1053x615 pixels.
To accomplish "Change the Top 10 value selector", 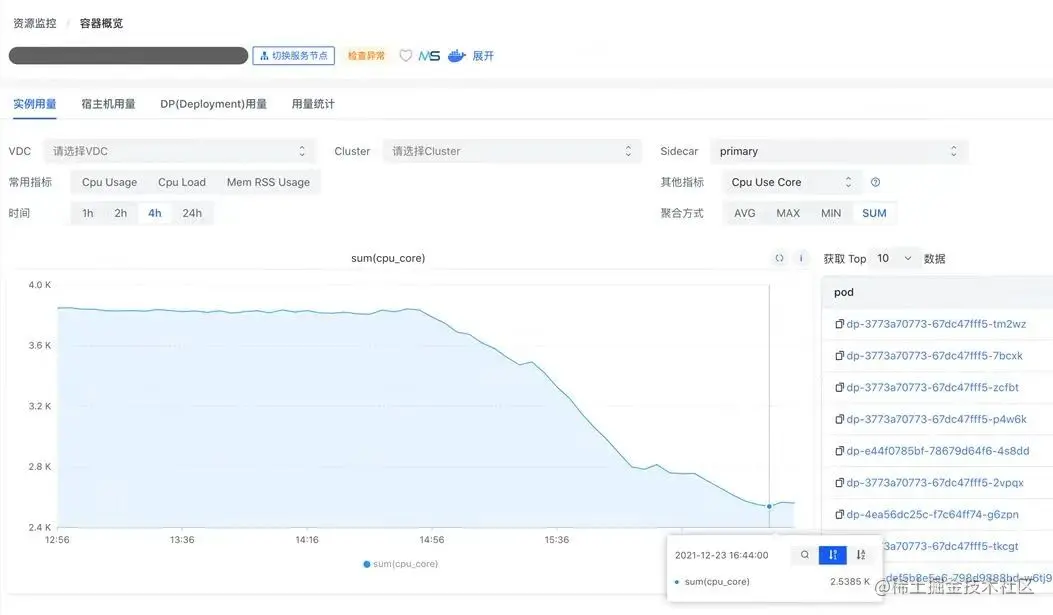I will click(x=894, y=257).
